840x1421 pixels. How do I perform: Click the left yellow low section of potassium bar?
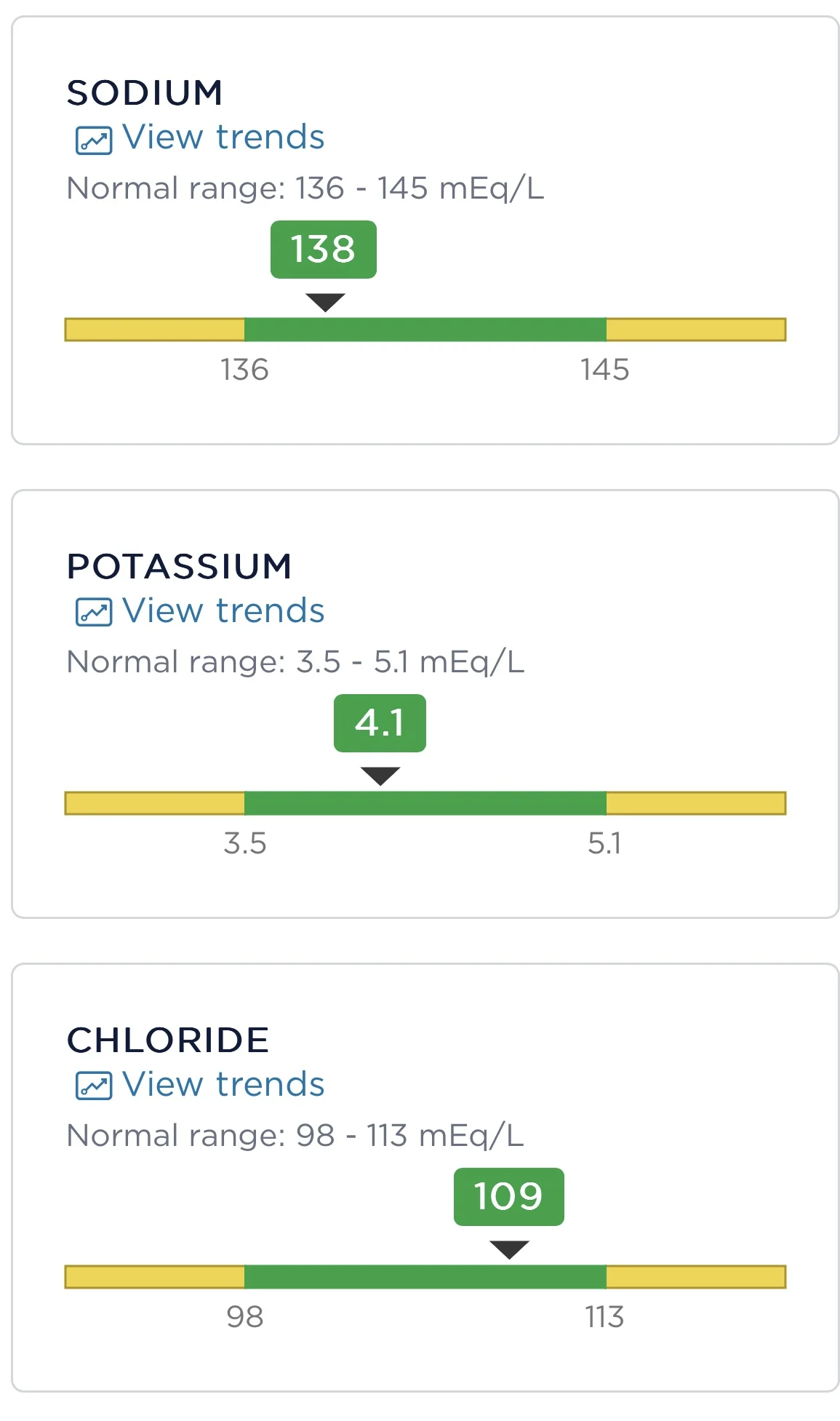pyautogui.click(x=155, y=803)
